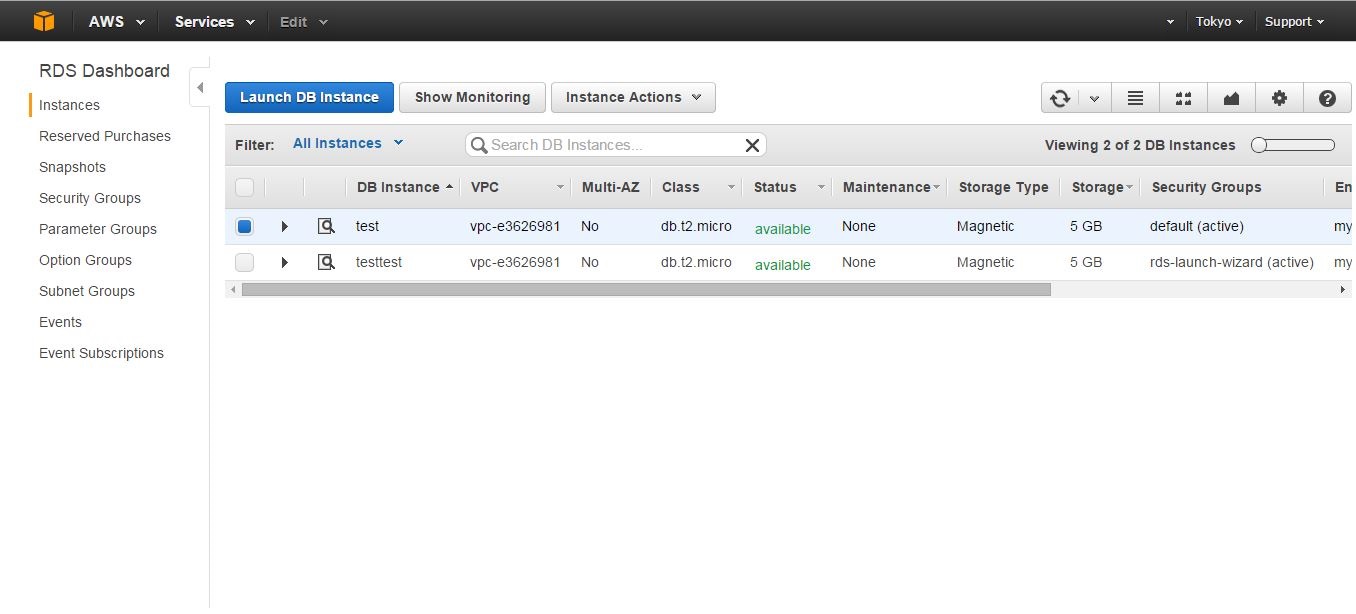
Task: Adjust the instance view size slider
Action: click(x=1293, y=145)
